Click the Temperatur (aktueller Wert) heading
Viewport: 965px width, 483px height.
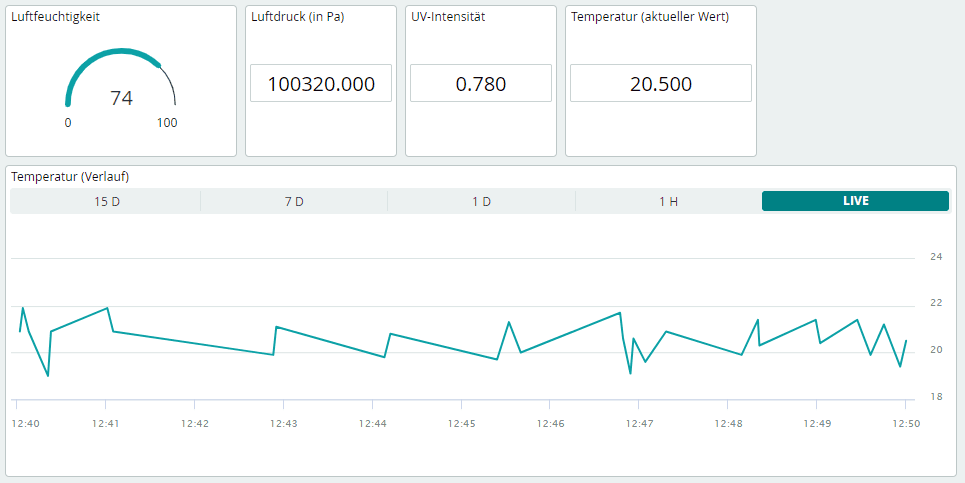click(x=649, y=18)
